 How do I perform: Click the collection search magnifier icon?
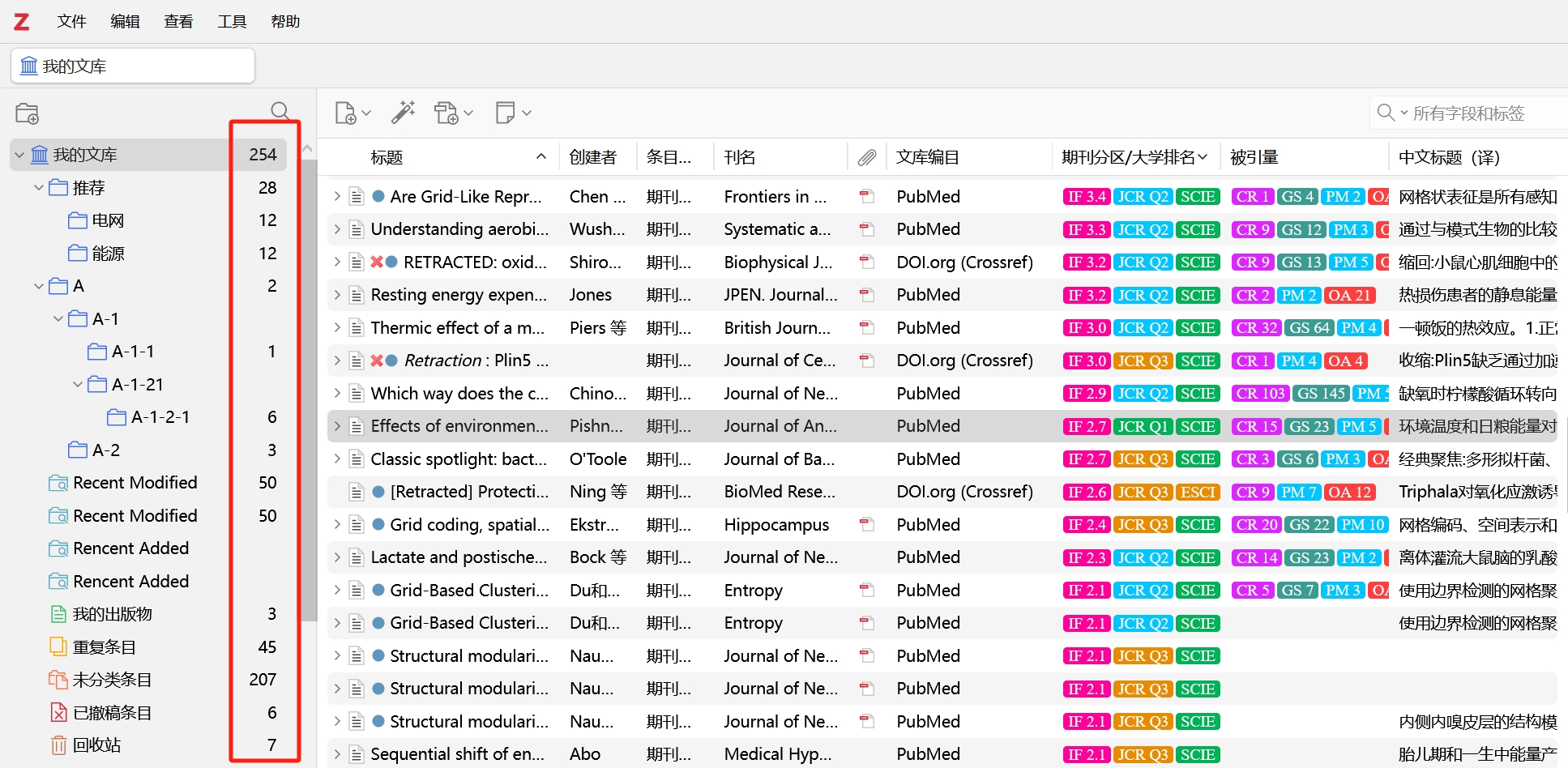280,111
